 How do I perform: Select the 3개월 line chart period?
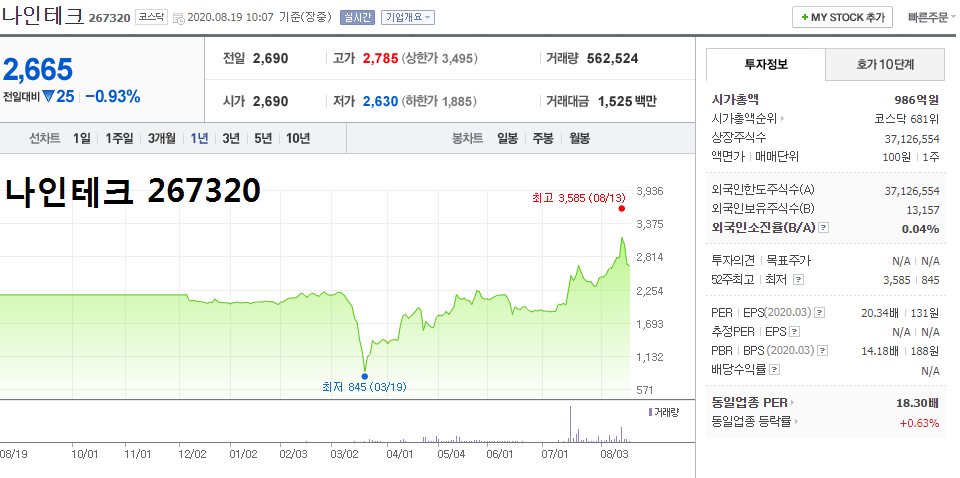click(162, 138)
